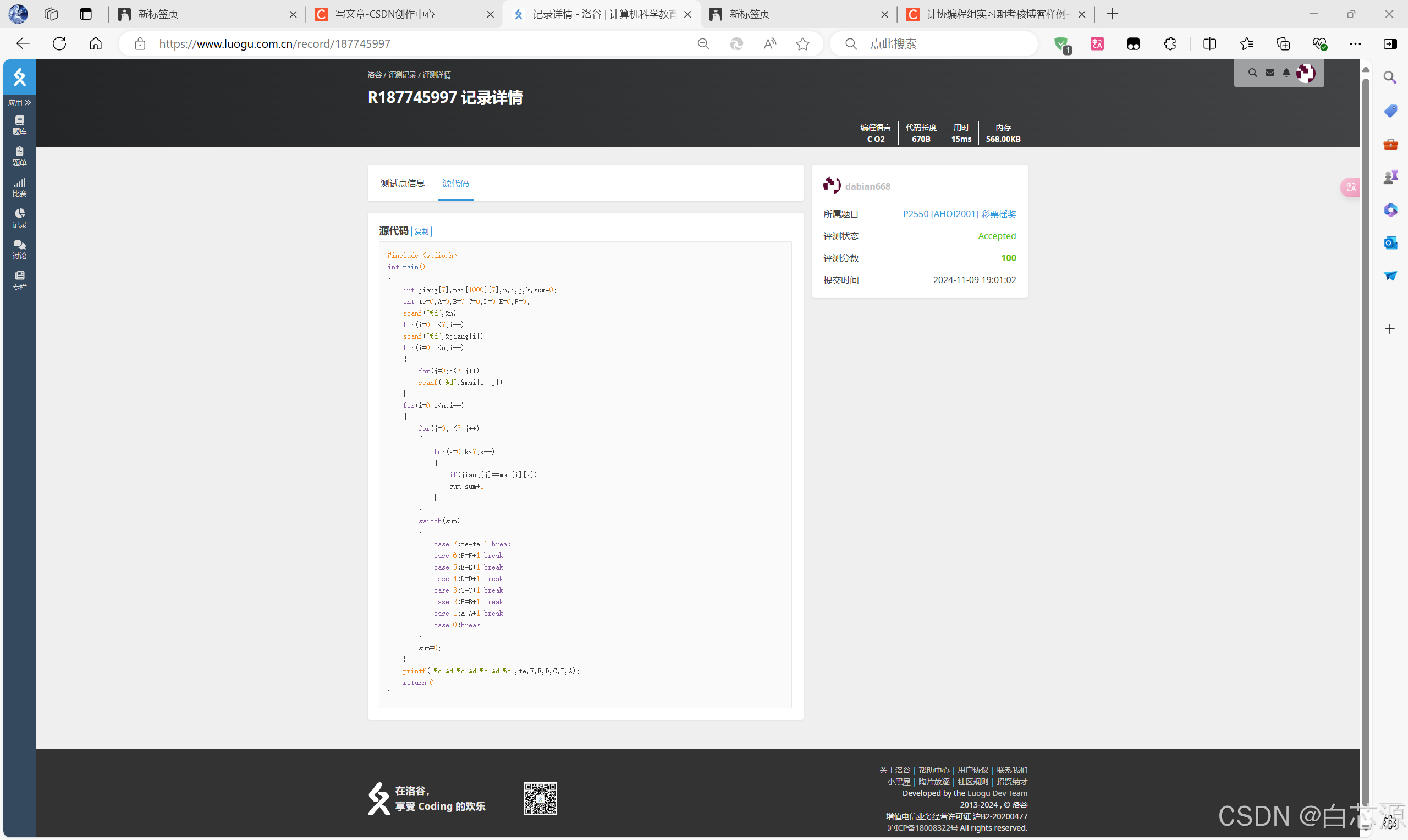Screen dimensions: 1408x840
Task: Open 题库 problem set in Luogu sidebar
Action: click(x=19, y=125)
